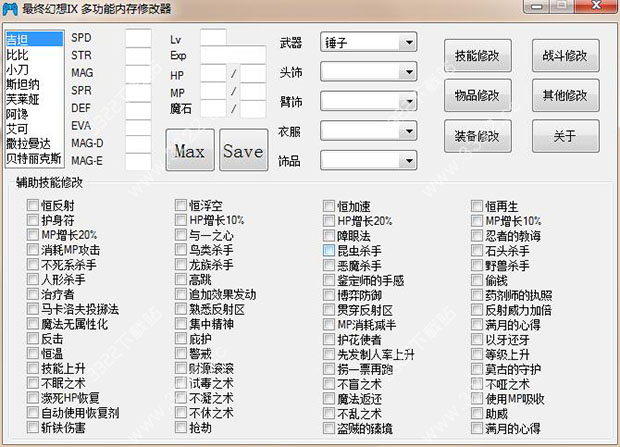
Task: Minimize the memory editor window
Action: [x=536, y=6]
